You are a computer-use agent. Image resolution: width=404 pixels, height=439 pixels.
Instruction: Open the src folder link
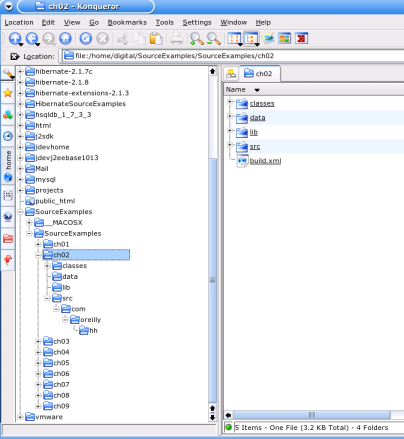point(255,147)
